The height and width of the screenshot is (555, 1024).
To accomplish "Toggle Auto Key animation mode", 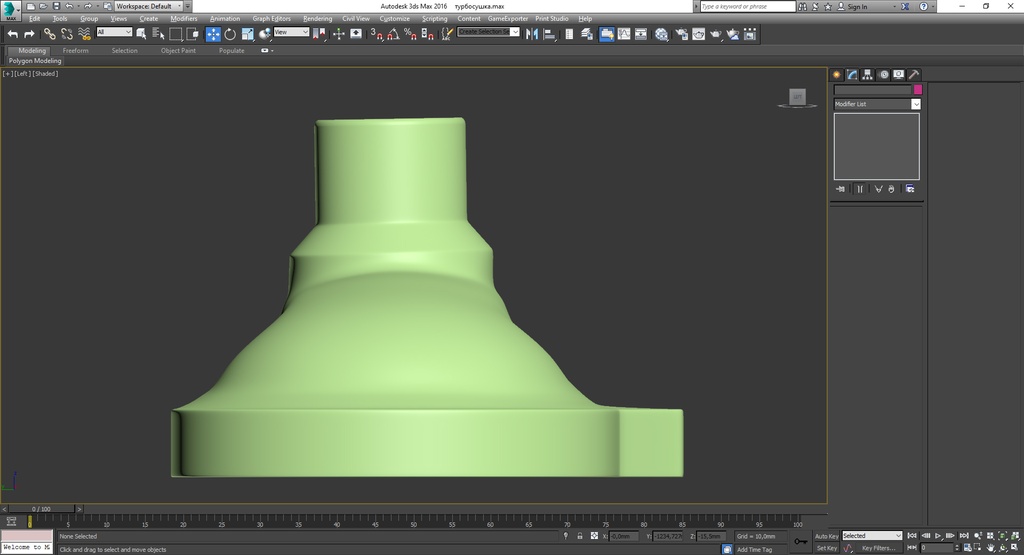I will [826, 536].
